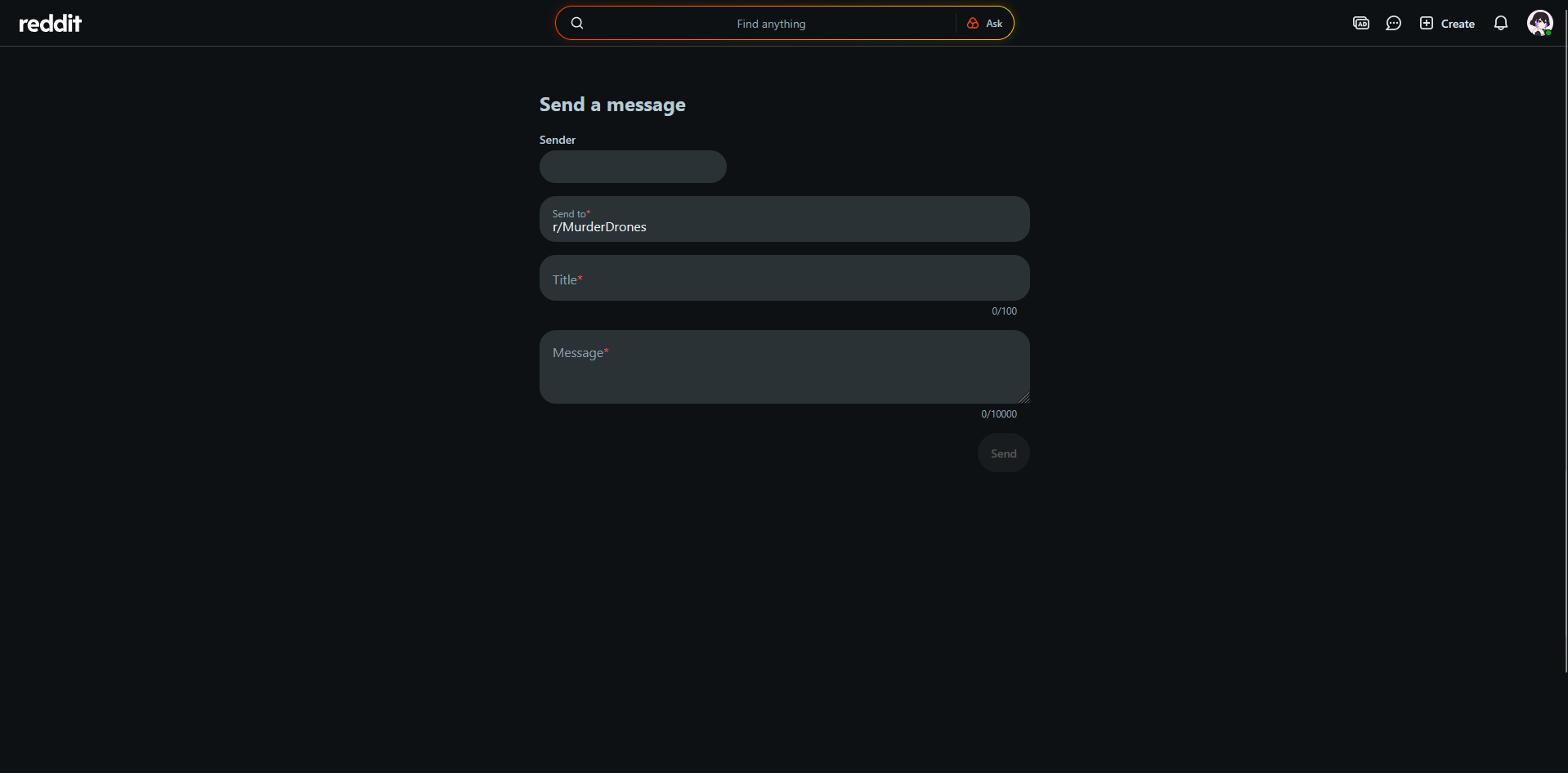1568x773 pixels.
Task: Click the Reddit logo to go home
Action: point(49,22)
